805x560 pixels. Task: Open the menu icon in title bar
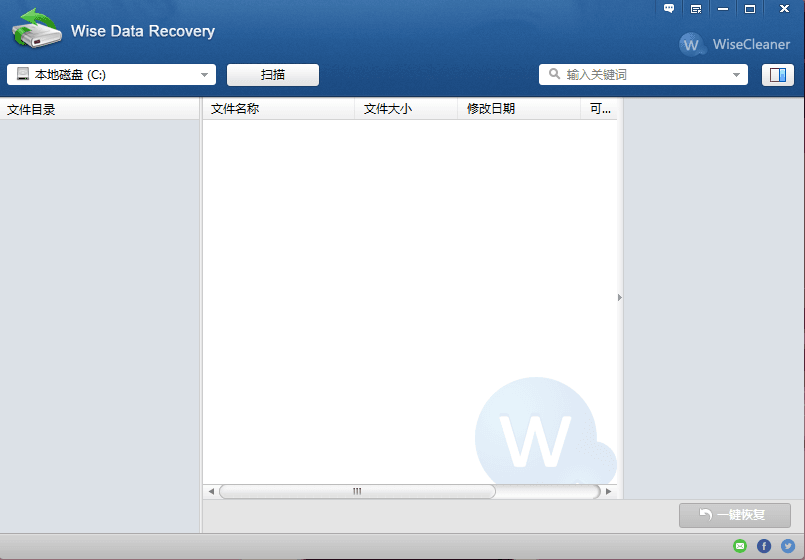pyautogui.click(x=696, y=9)
